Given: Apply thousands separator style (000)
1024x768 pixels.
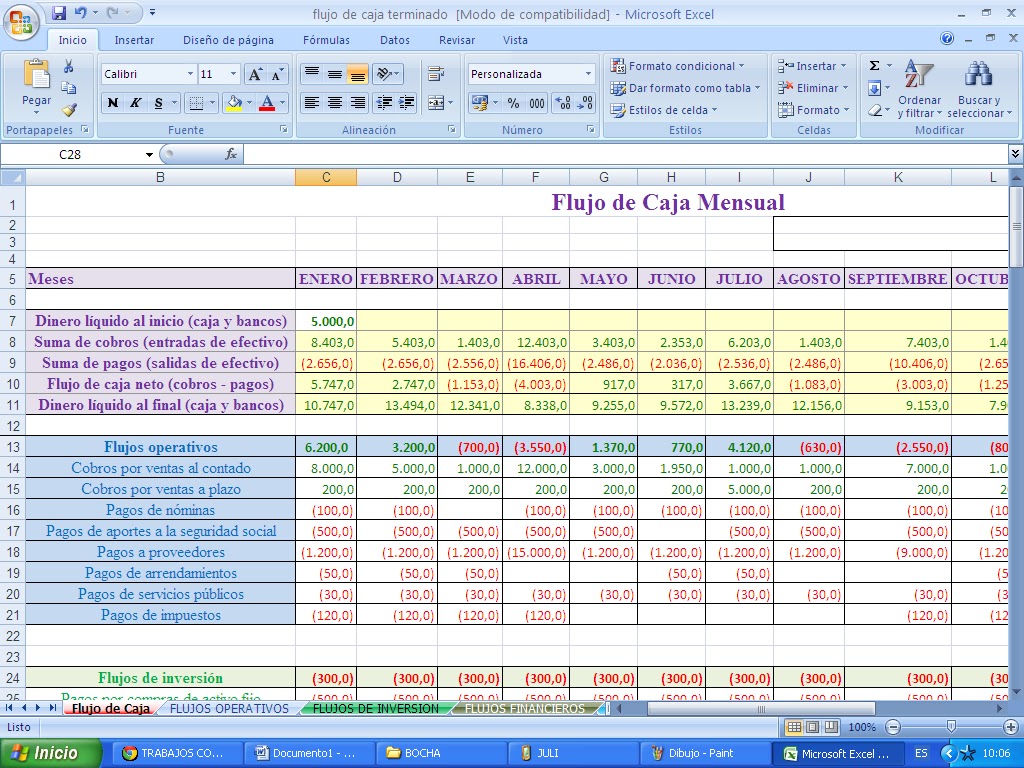Looking at the screenshot, I should click(537, 103).
